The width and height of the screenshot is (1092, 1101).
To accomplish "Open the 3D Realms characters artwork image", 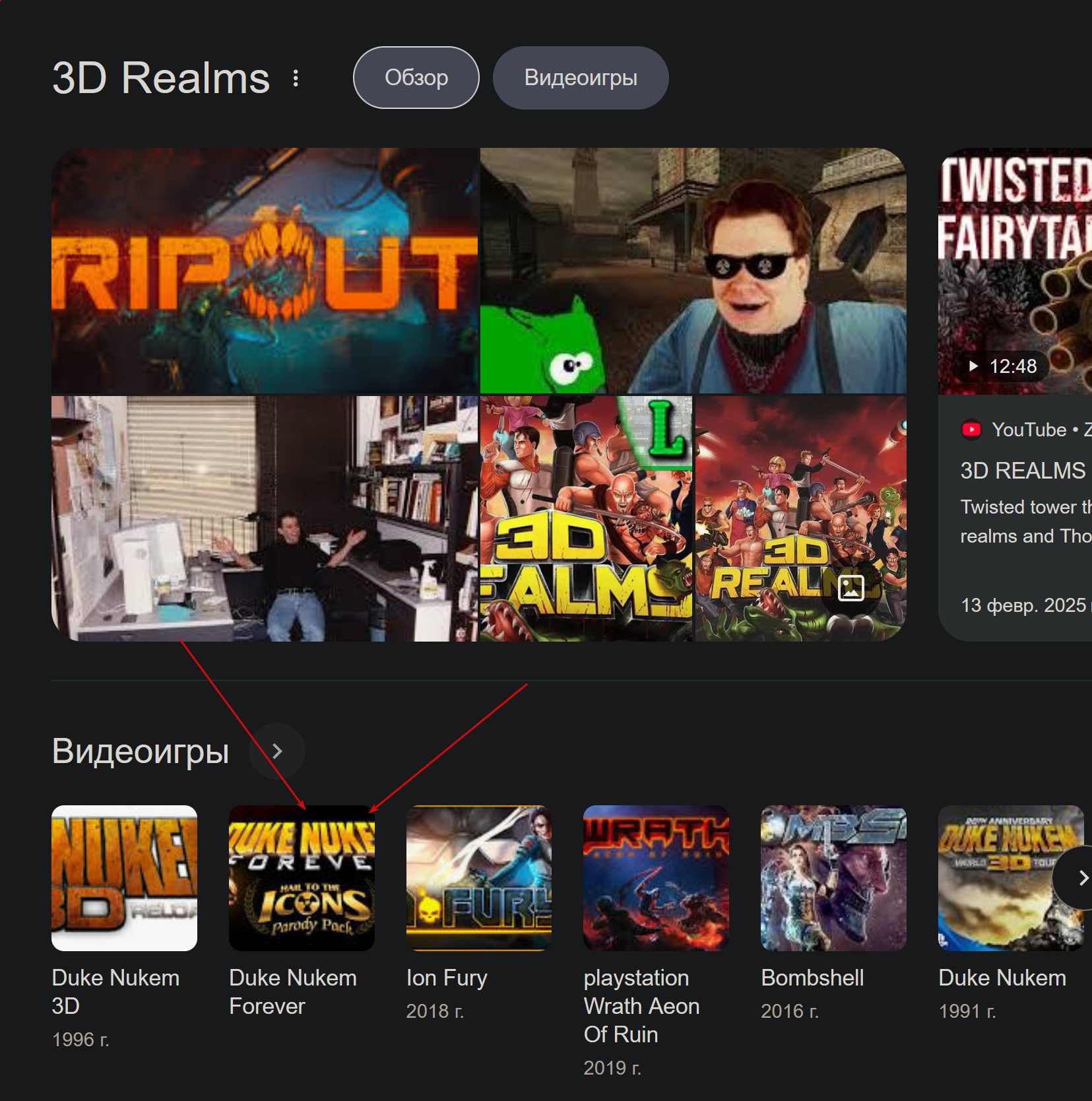I will [x=801, y=519].
